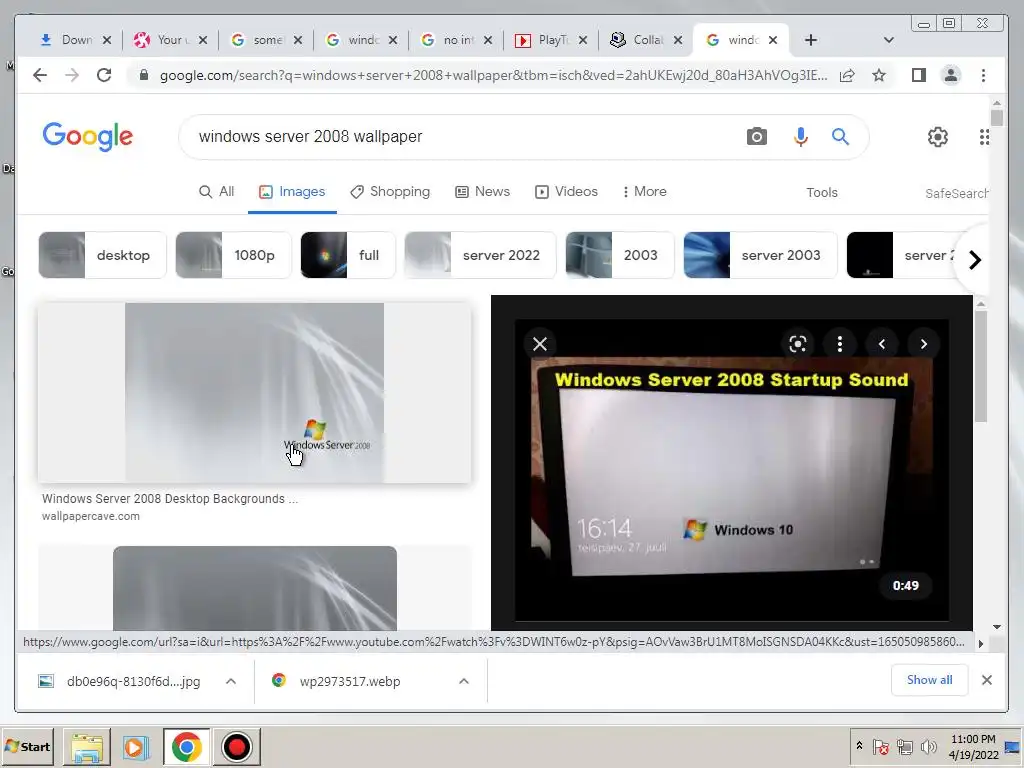Screen dimensions: 1024x768
Task: Filter by the 1080p chip
Action: pyautogui.click(x=234, y=255)
